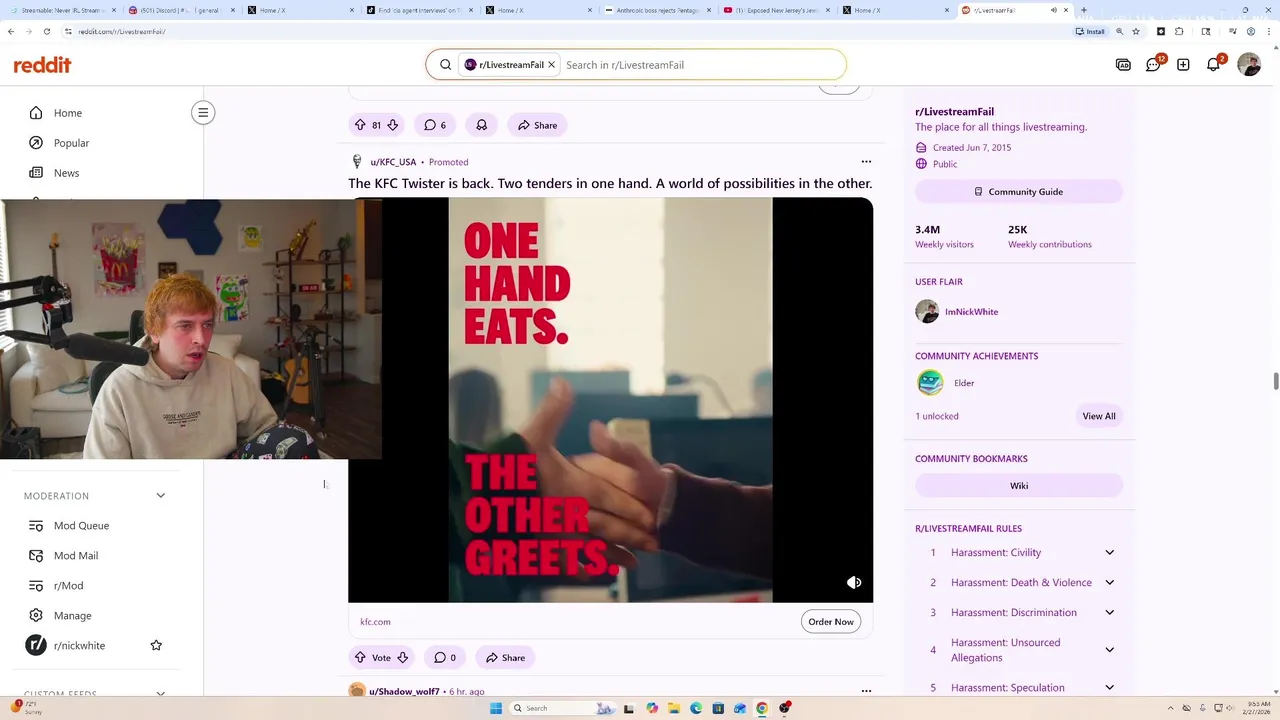The image size is (1280, 720).
Task: Downvote the post with 81 points
Action: coord(393,125)
